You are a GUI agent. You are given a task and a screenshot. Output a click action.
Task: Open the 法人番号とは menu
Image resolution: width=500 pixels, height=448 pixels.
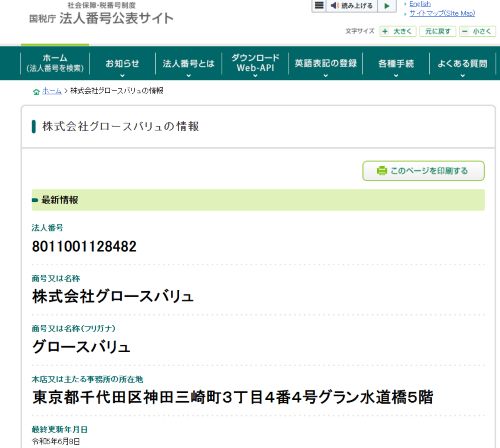click(x=188, y=63)
